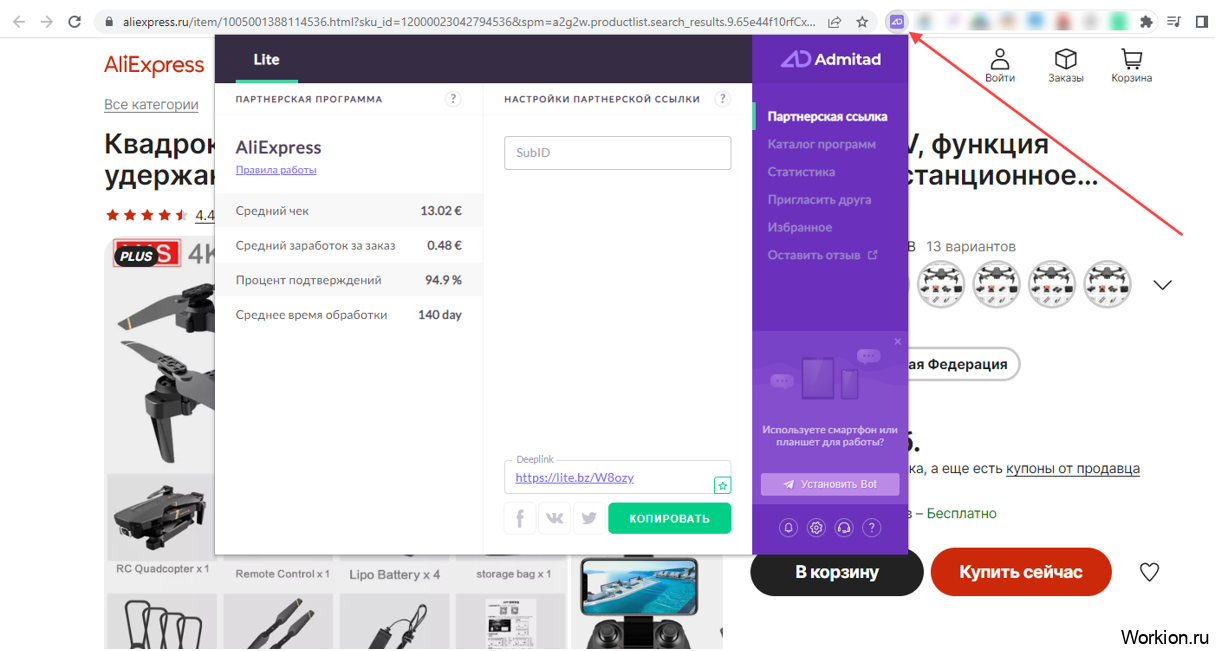
Task: Click the Admitad logo in extension
Action: pyautogui.click(x=831, y=59)
